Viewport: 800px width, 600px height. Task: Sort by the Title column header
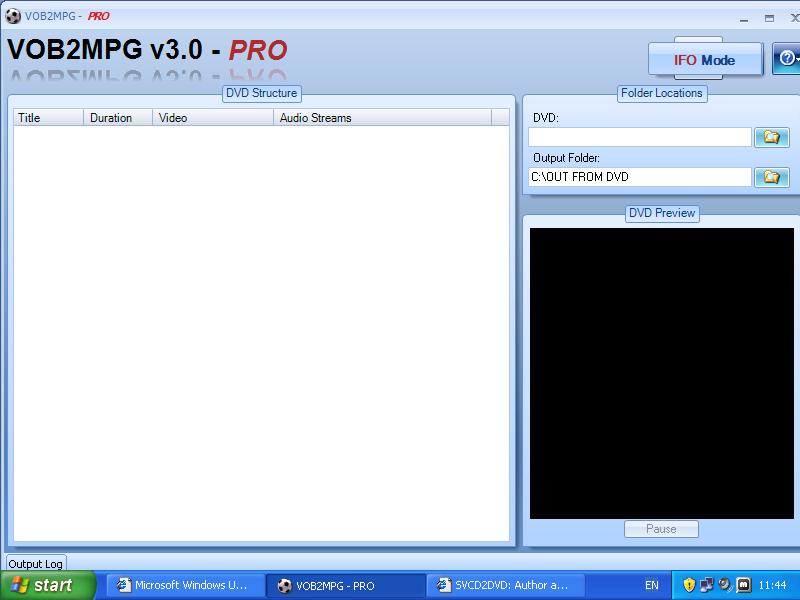(48, 117)
